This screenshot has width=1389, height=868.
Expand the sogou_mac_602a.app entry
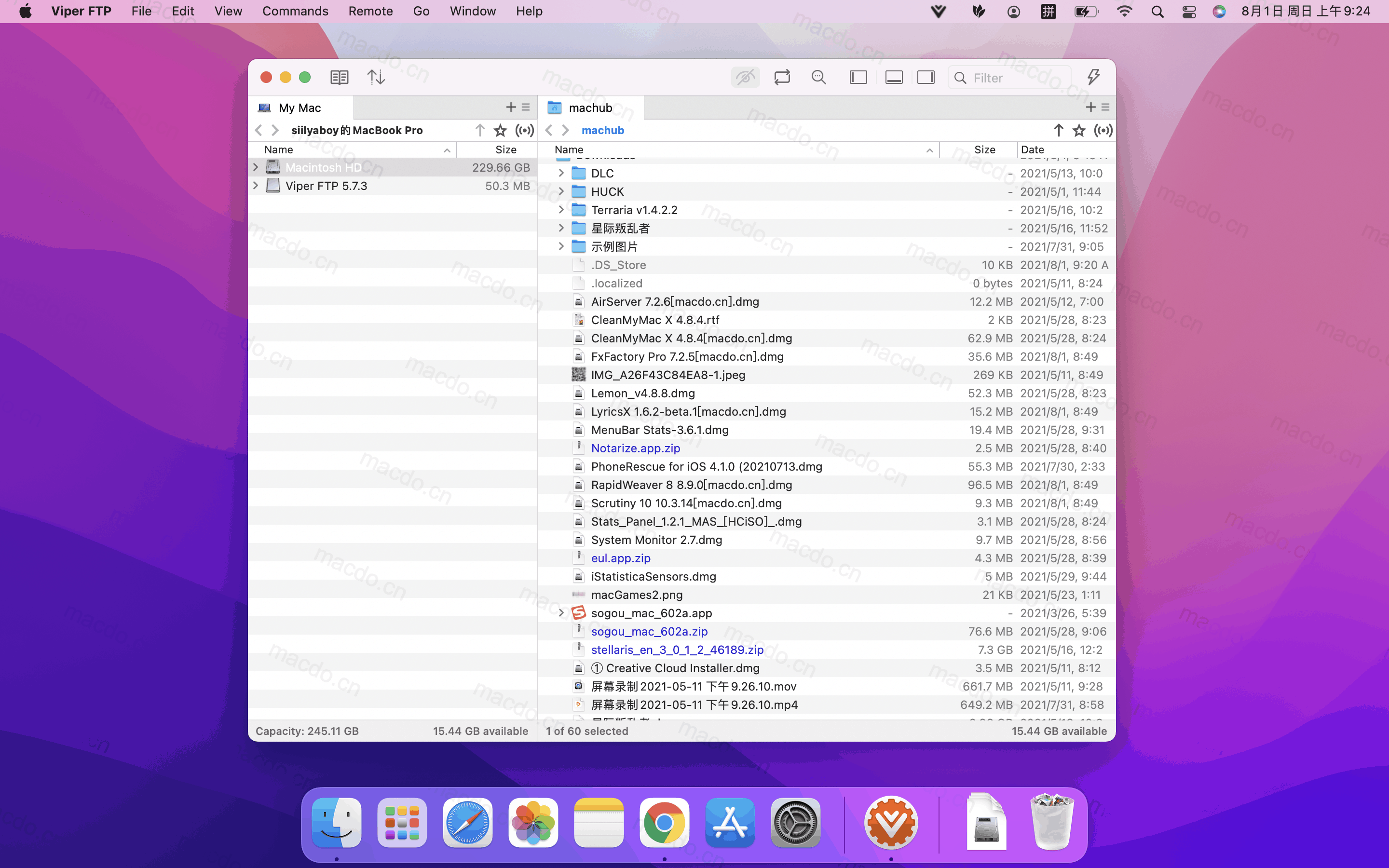pos(561,613)
